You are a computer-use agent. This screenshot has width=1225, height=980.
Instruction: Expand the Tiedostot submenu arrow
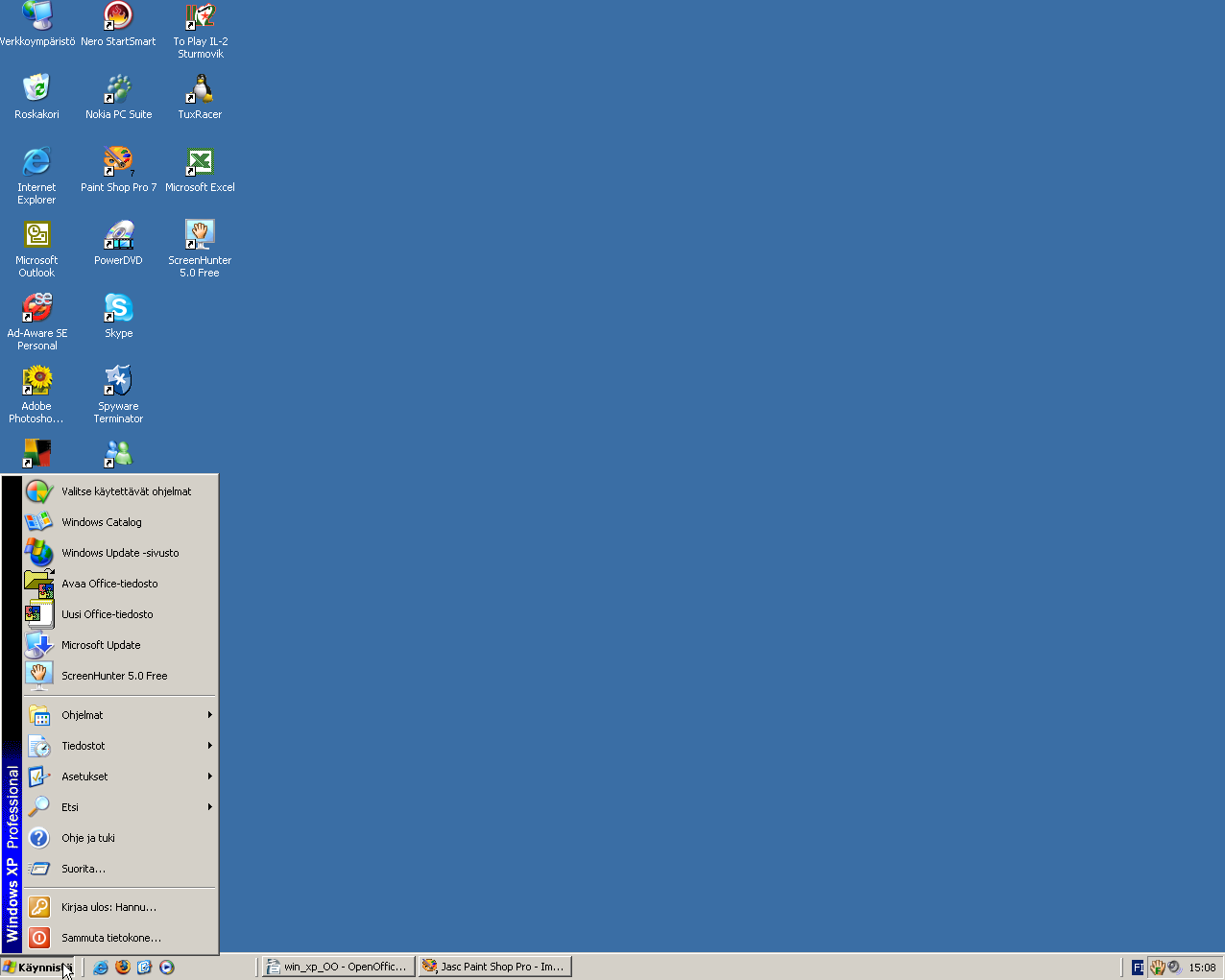click(209, 746)
